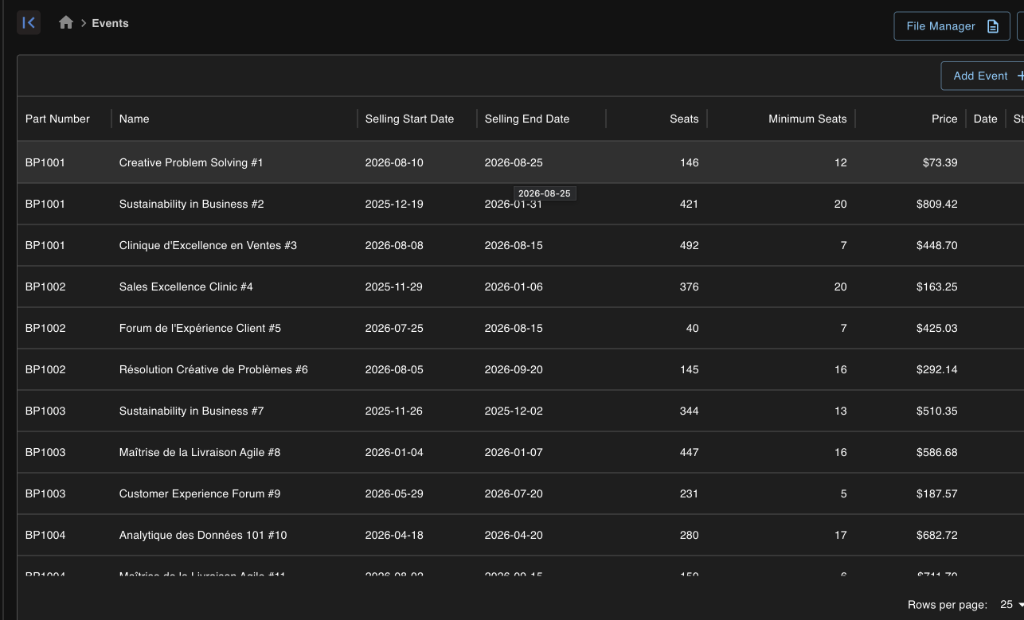Click the end date 2026-04-20 cell
Viewport: 1024px width, 620px height.
513,535
